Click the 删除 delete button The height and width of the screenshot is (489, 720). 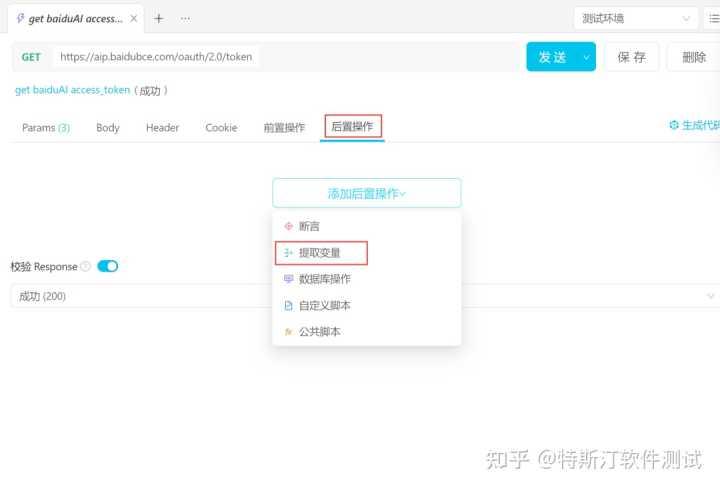[693, 57]
